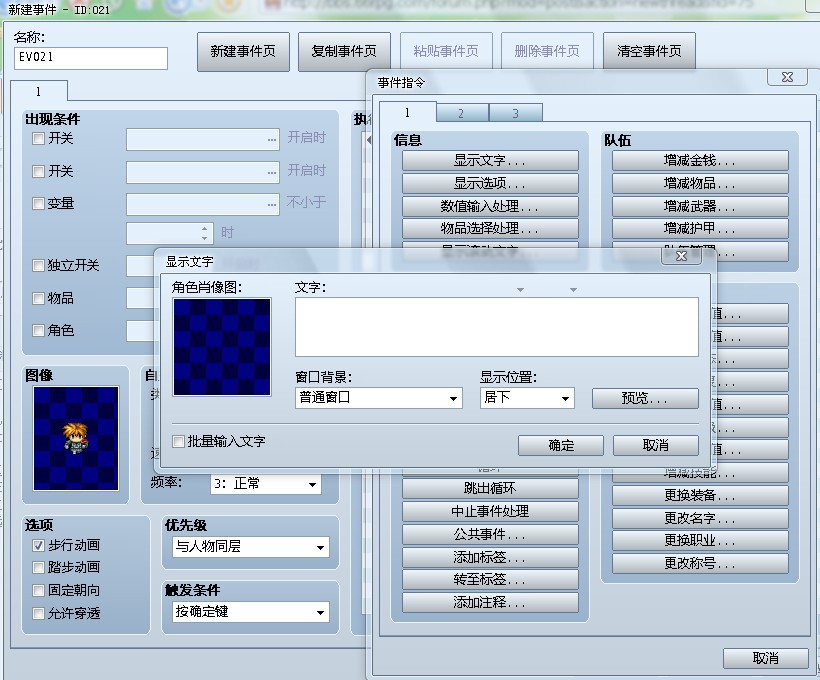This screenshot has width=820, height=680.
Task: Click the 数值输入处理... command button
Action: tap(491, 207)
